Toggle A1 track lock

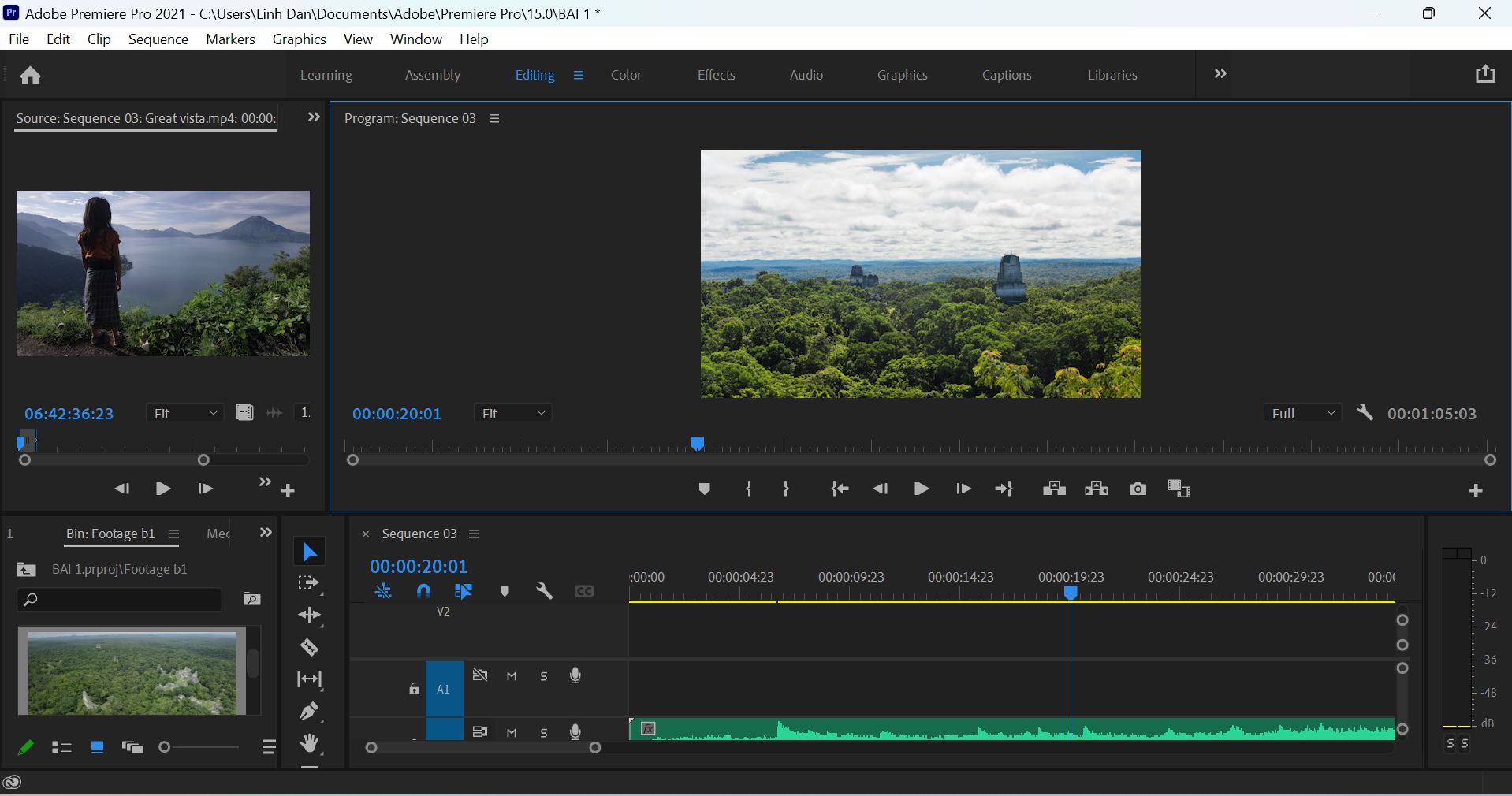point(414,689)
